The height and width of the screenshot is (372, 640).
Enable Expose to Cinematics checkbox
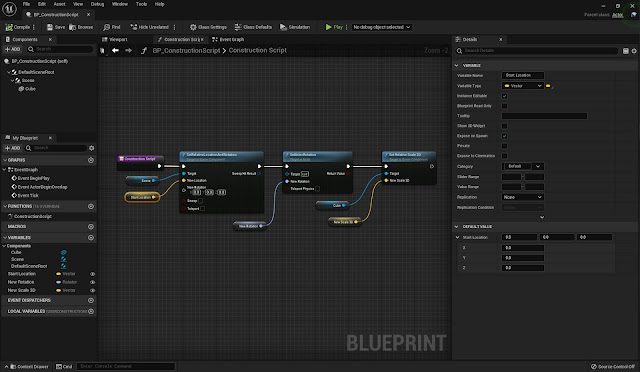click(x=504, y=156)
